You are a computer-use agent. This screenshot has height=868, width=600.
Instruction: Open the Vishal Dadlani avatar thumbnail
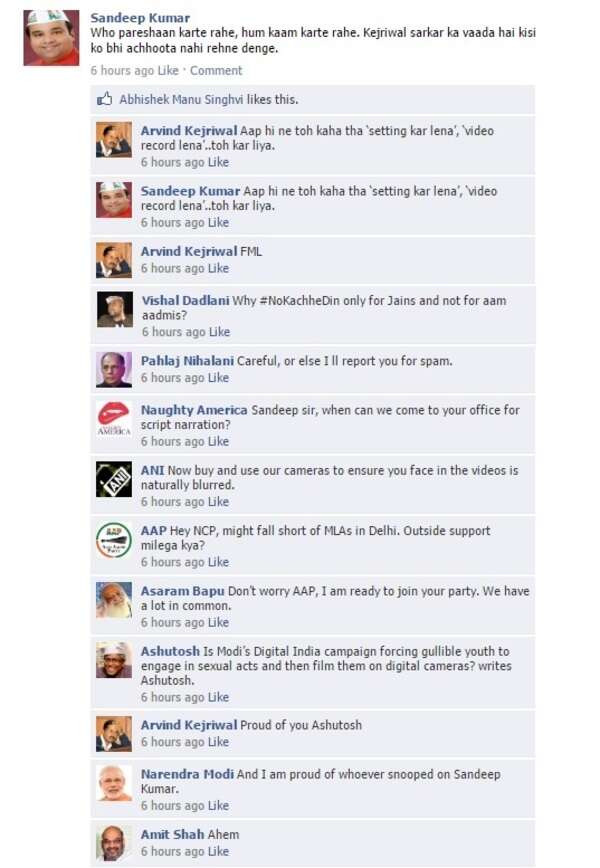pyautogui.click(x=115, y=309)
